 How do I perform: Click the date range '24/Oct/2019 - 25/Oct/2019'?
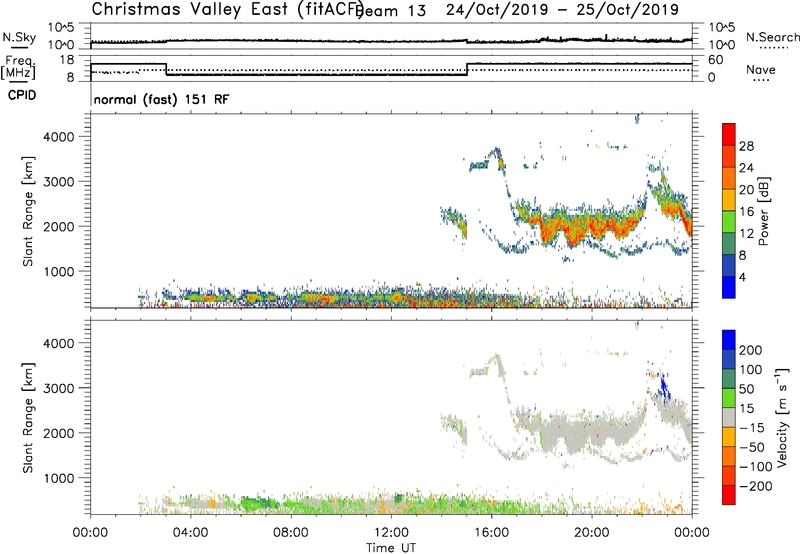pos(562,10)
